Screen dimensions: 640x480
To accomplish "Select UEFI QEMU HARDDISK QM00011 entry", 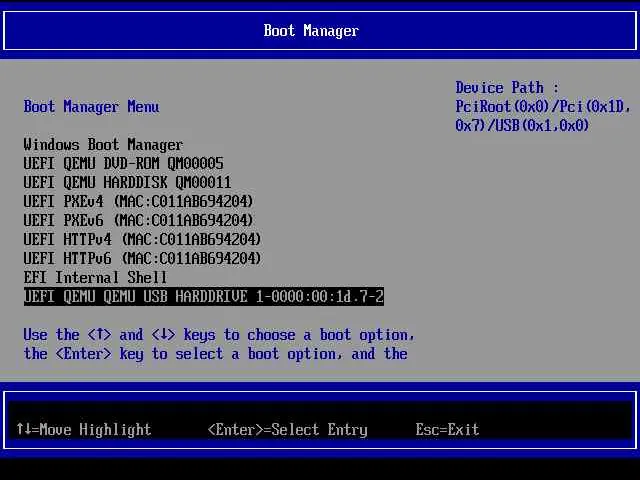I will coord(127,182).
